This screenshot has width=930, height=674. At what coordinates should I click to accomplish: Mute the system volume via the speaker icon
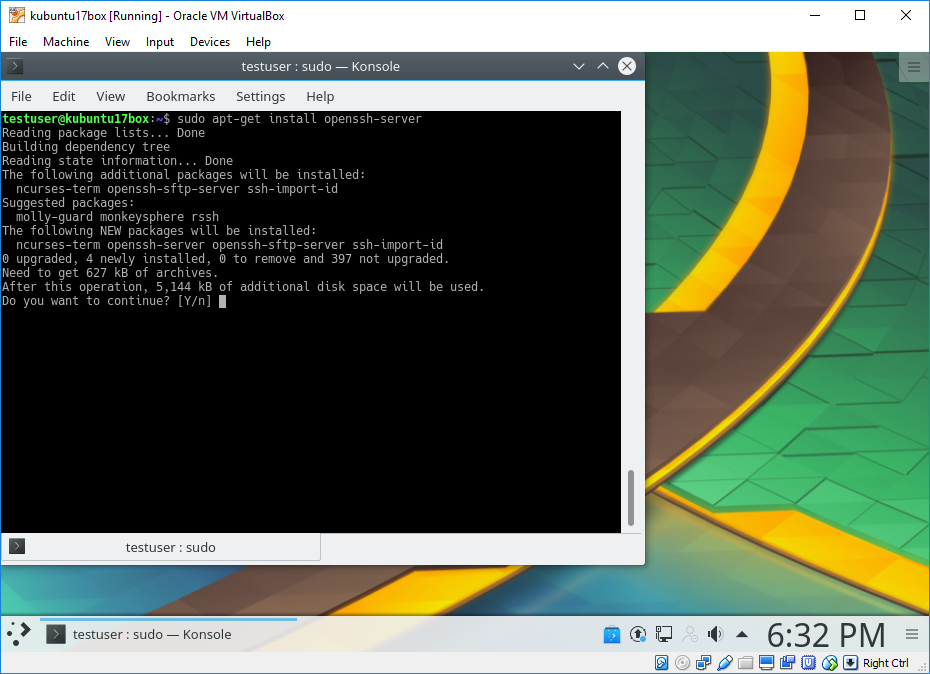tap(715, 633)
